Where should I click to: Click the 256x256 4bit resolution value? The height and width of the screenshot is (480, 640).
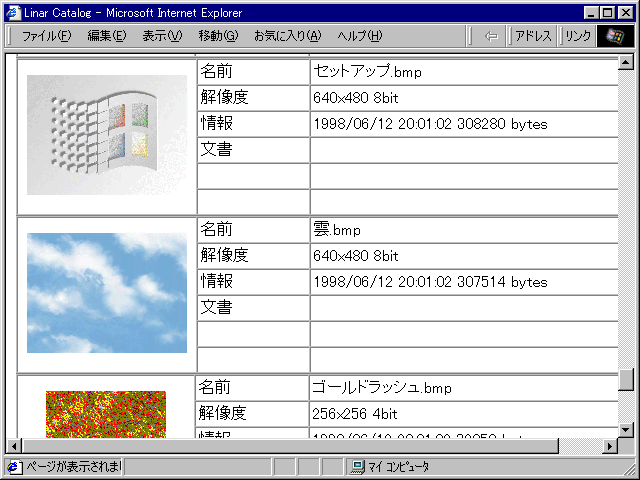(x=355, y=413)
